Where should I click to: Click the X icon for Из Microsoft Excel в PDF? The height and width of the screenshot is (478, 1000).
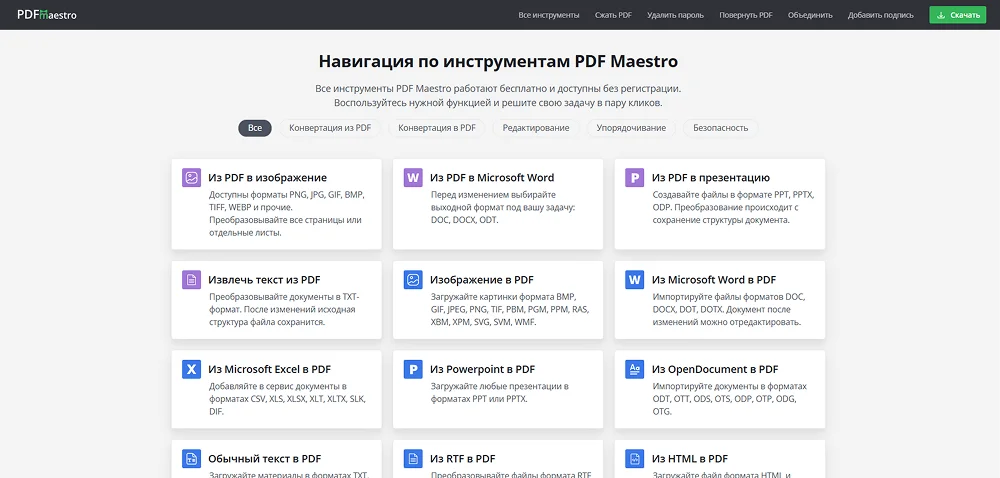pyautogui.click(x=191, y=370)
